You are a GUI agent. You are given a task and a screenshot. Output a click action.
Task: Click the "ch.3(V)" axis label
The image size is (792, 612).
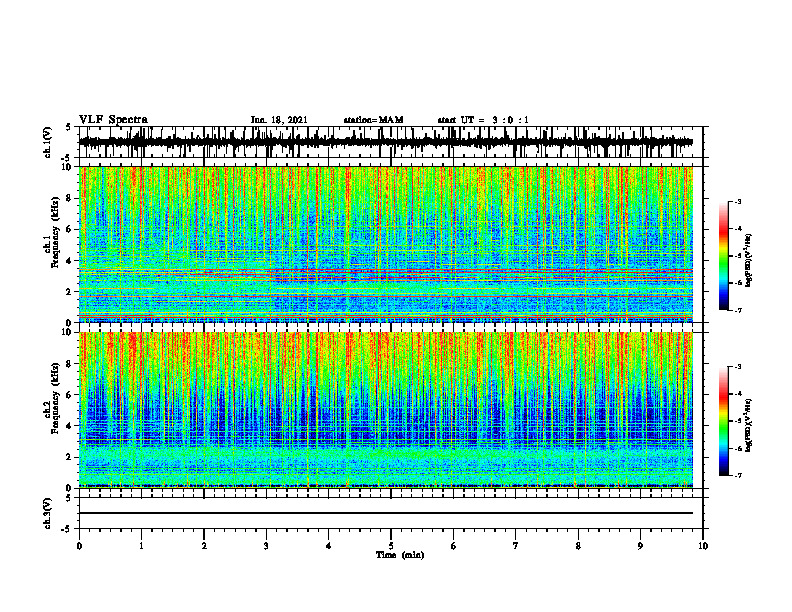click(48, 513)
